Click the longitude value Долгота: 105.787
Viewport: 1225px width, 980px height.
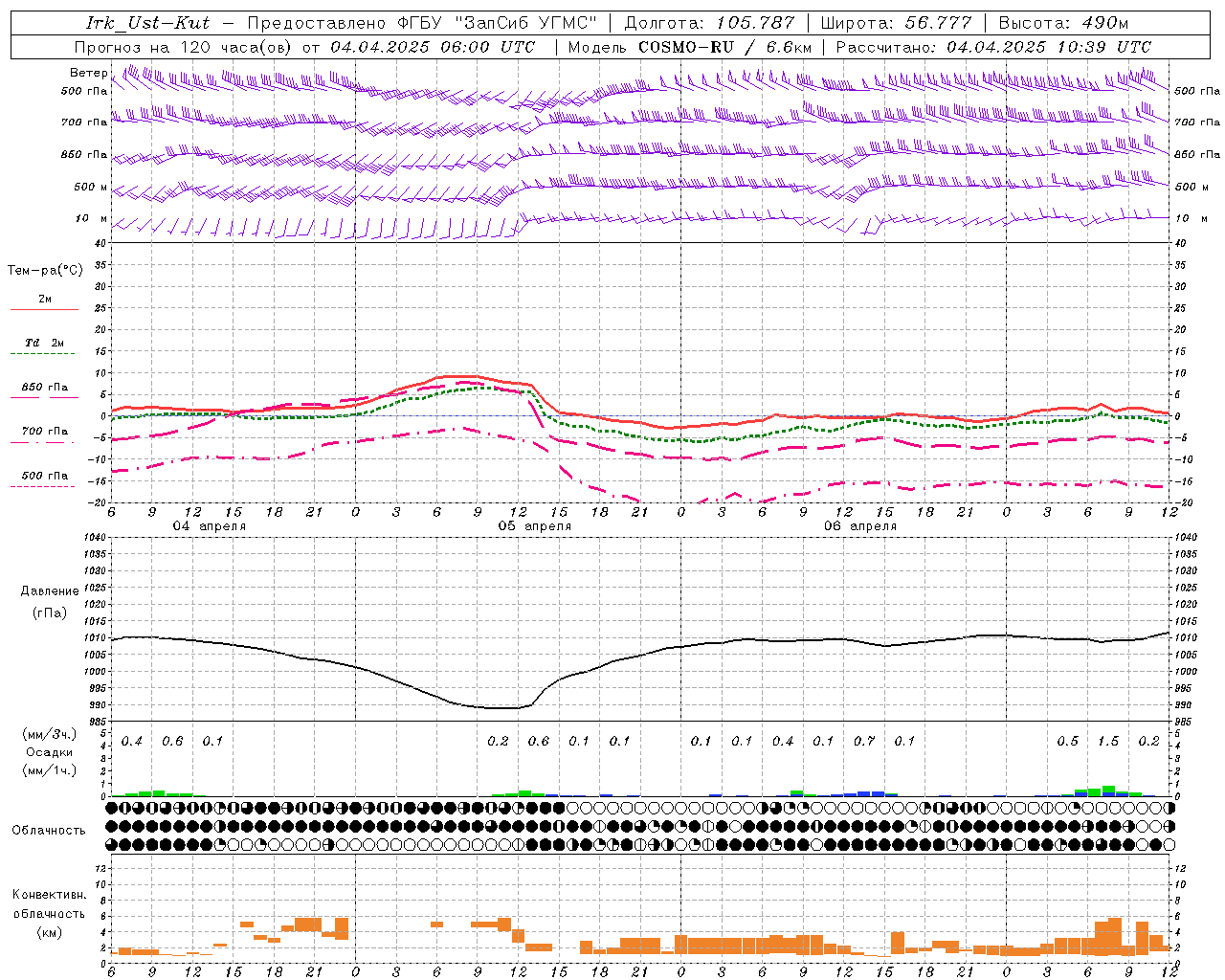pos(709,23)
